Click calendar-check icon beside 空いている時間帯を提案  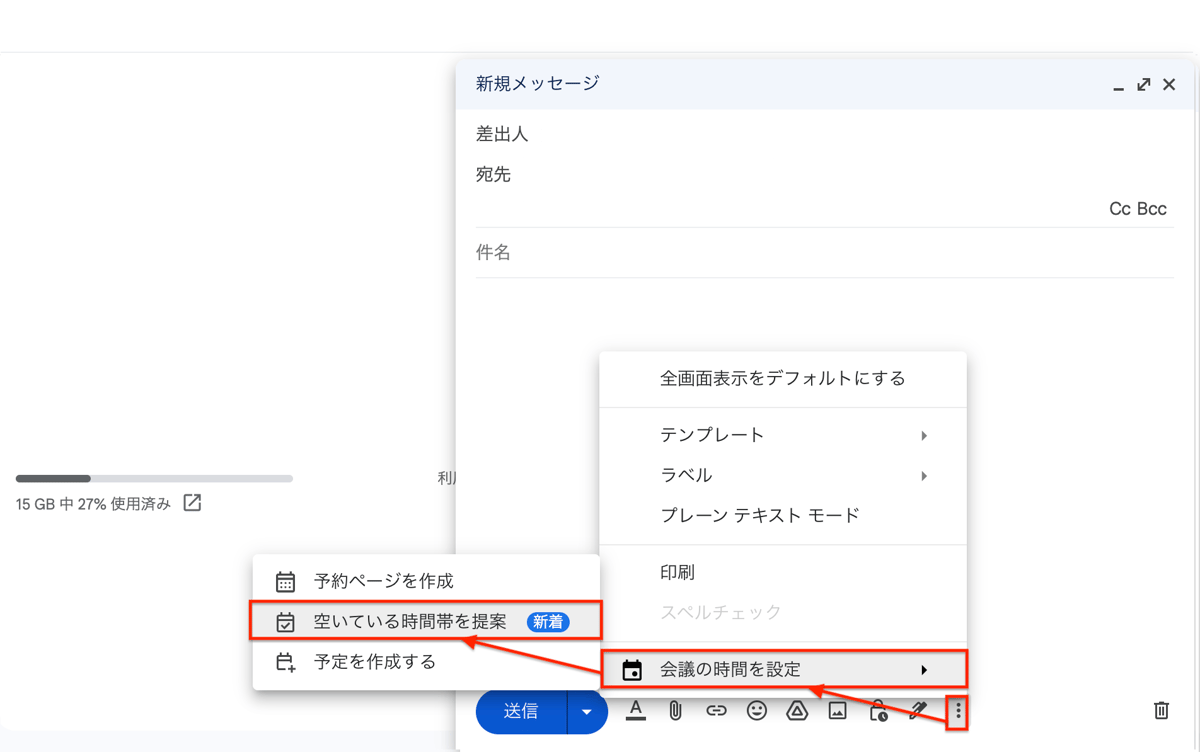pos(285,622)
